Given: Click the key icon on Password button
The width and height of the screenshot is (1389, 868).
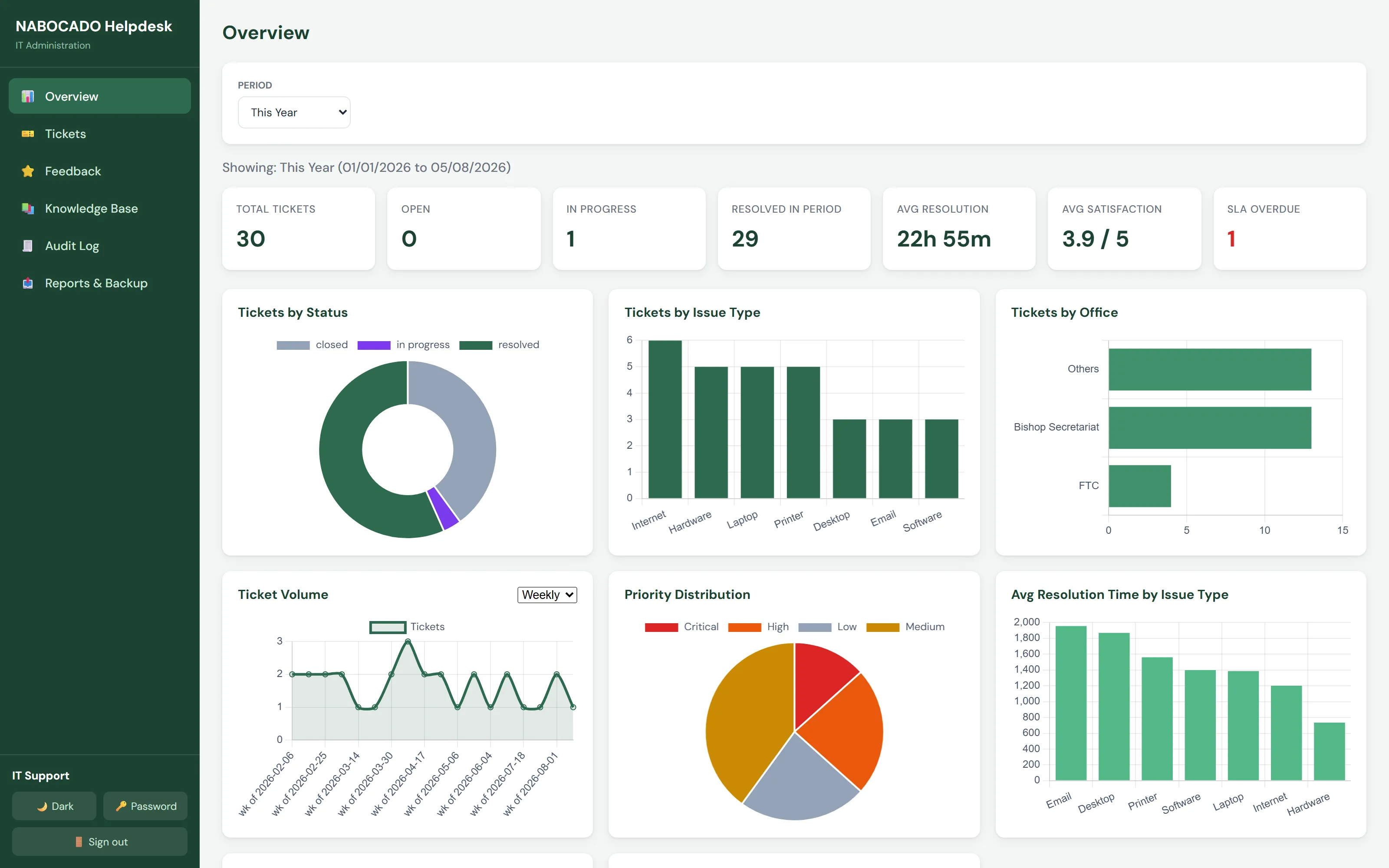Looking at the screenshot, I should click(121, 806).
